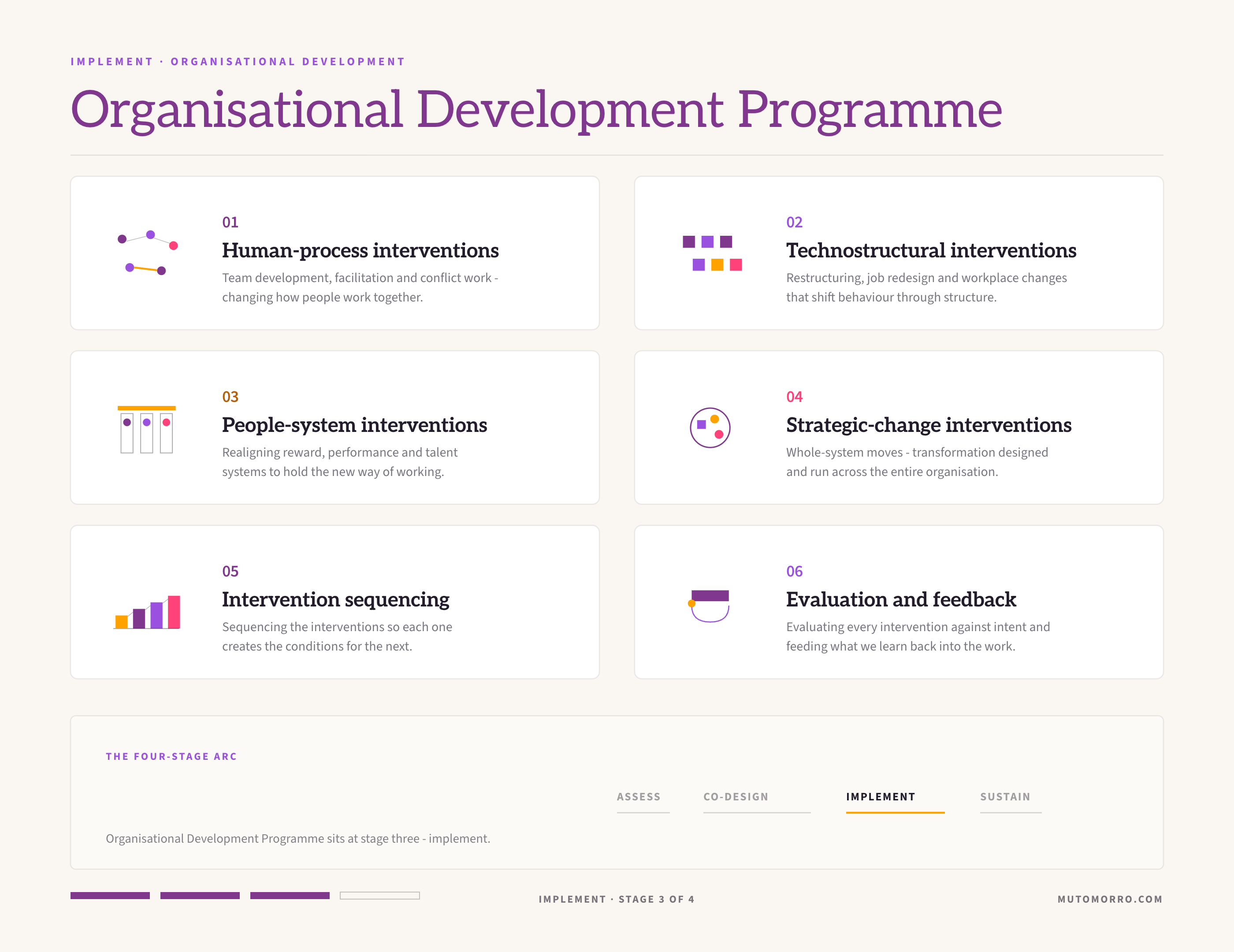Click the card number 03

click(x=230, y=397)
